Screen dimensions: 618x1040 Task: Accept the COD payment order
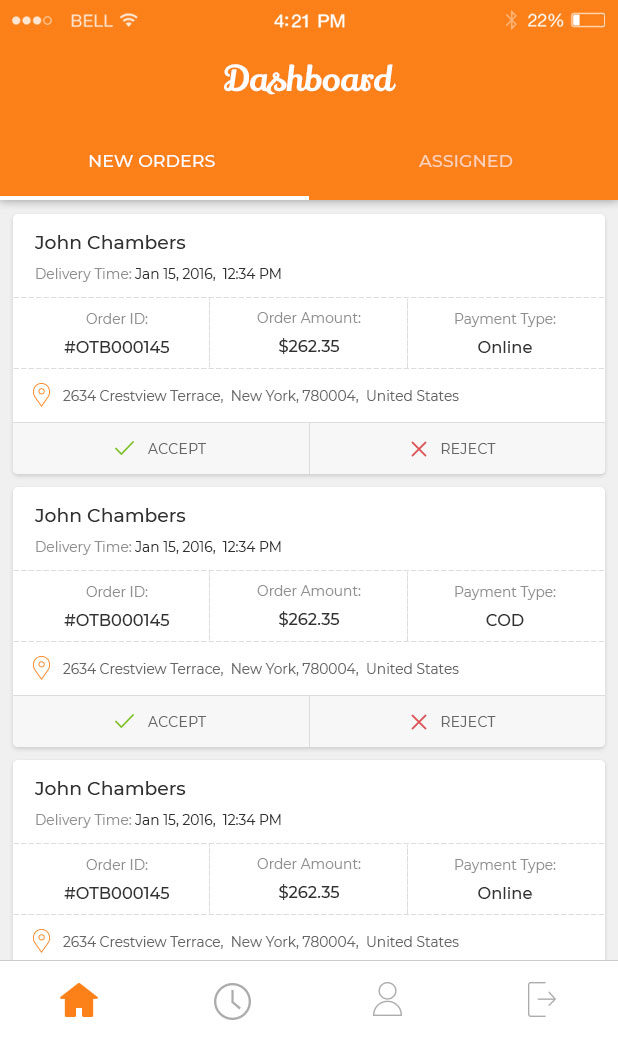(x=161, y=722)
